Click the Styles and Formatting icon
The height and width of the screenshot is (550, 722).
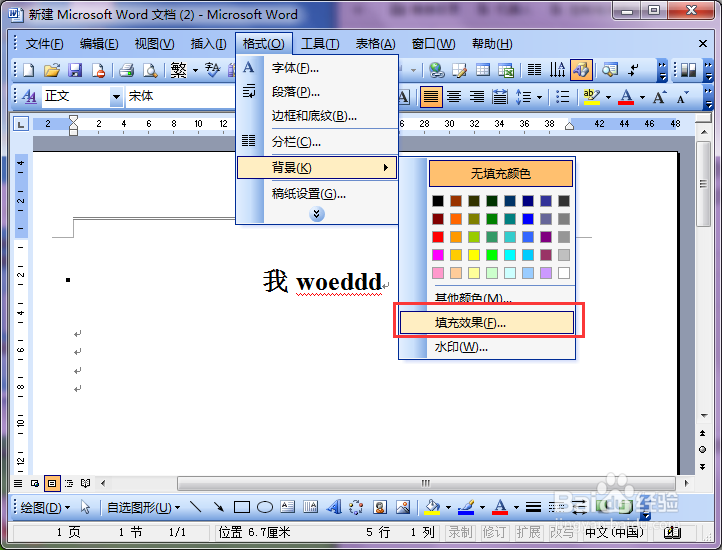click(x=29, y=96)
